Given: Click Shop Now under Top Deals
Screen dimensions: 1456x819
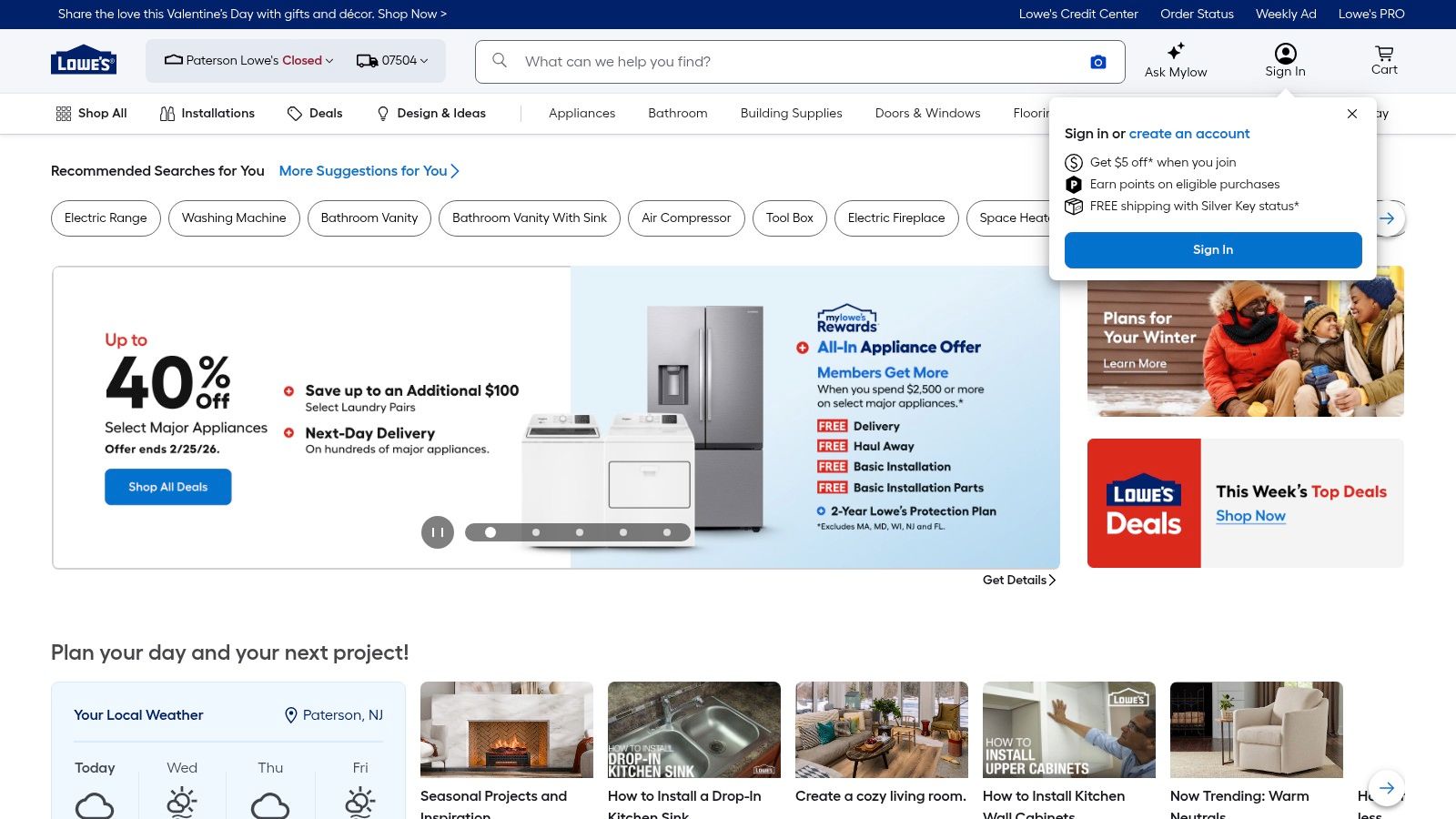Looking at the screenshot, I should tap(1250, 516).
